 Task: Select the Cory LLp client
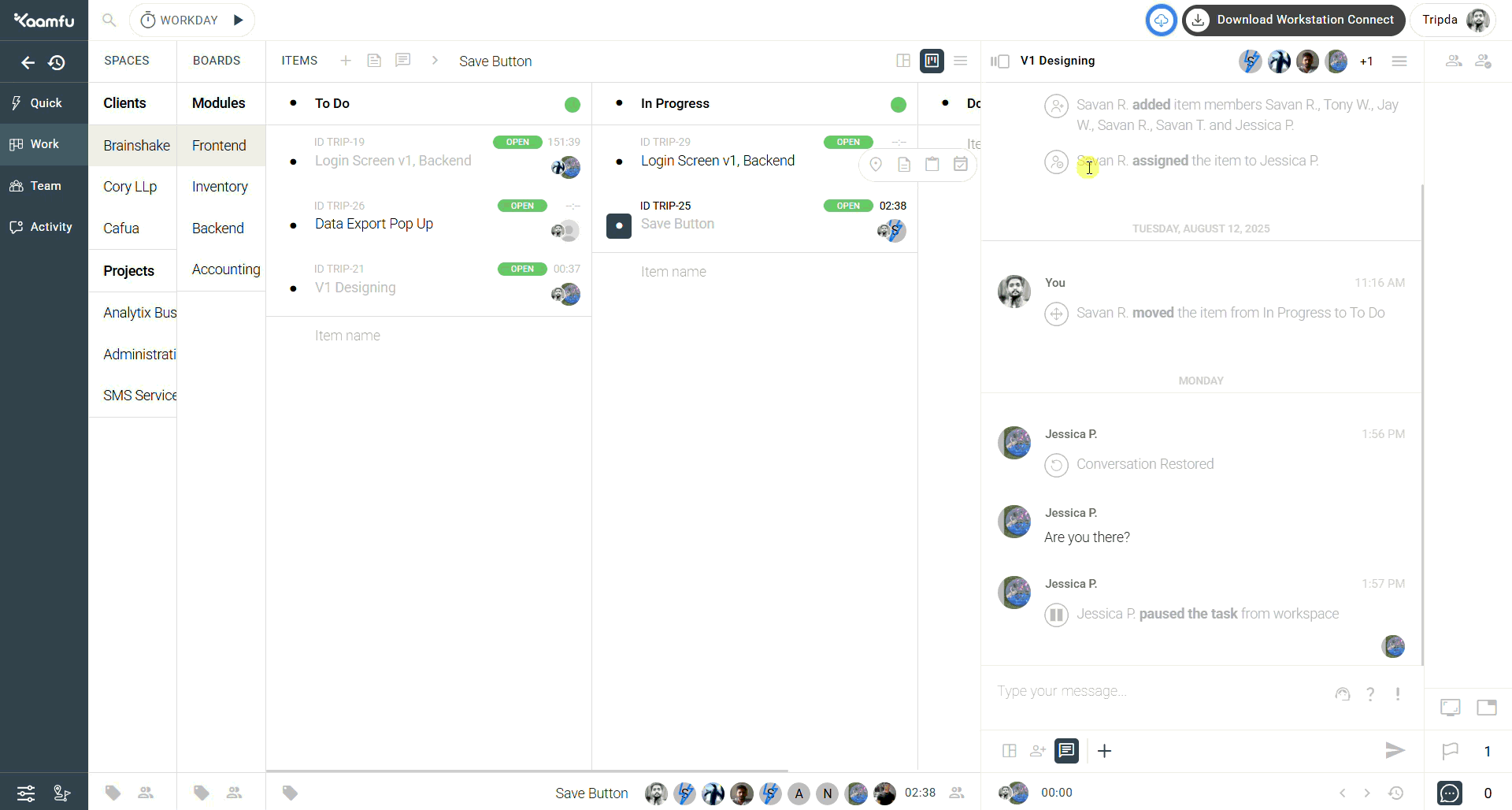tap(130, 187)
